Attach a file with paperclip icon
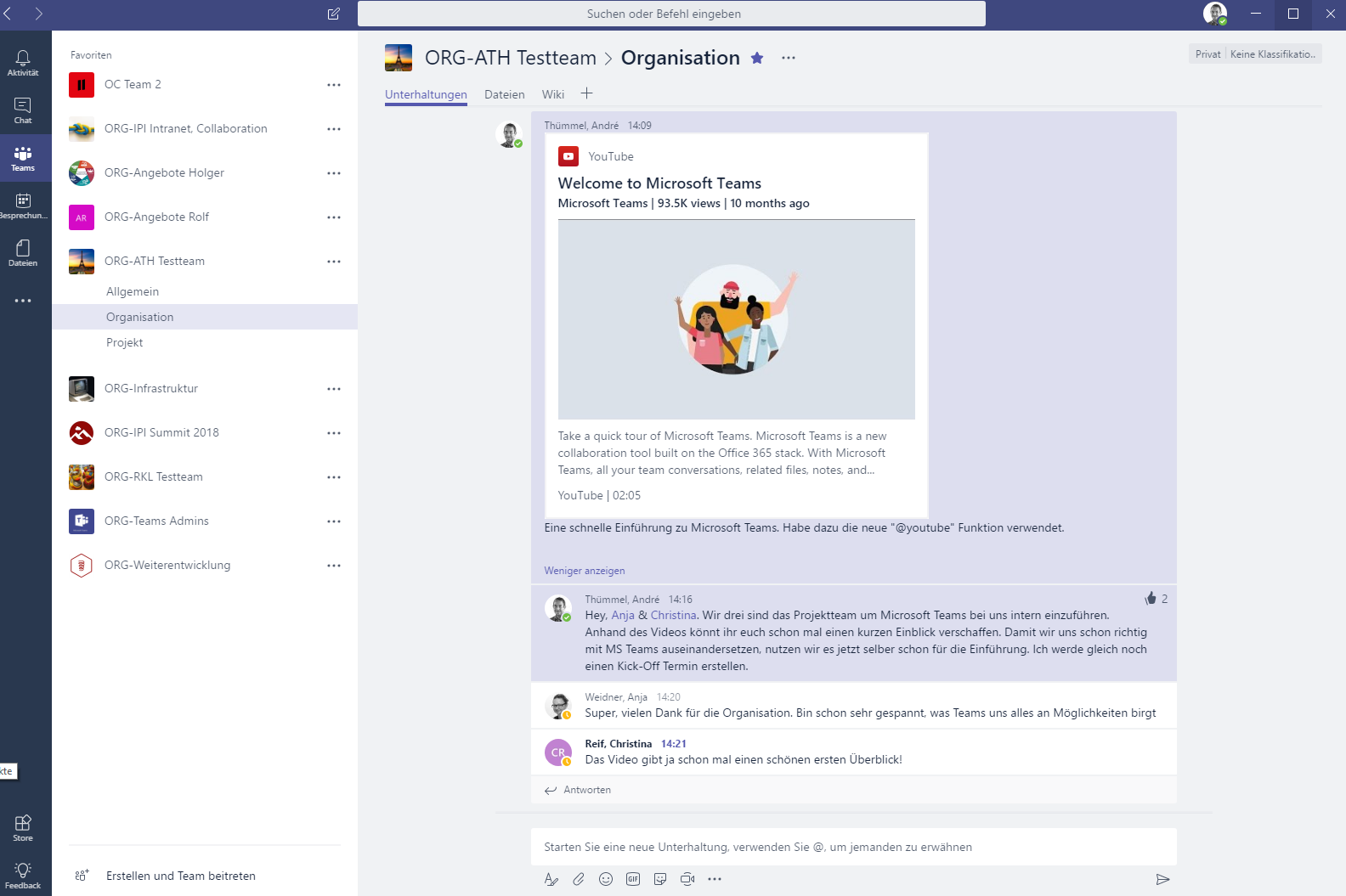Image resolution: width=1346 pixels, height=896 pixels. [579, 879]
